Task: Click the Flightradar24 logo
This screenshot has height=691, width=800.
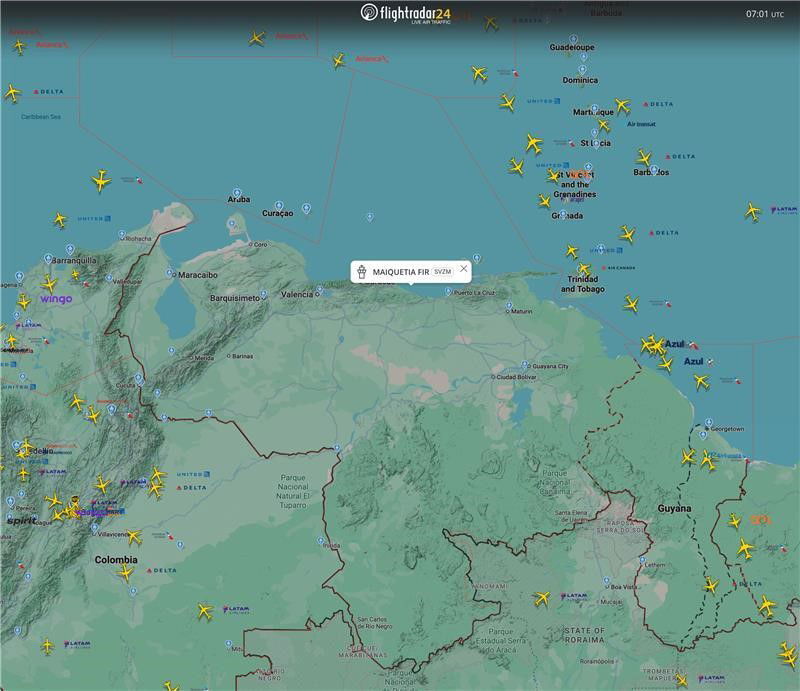Action: [x=405, y=13]
